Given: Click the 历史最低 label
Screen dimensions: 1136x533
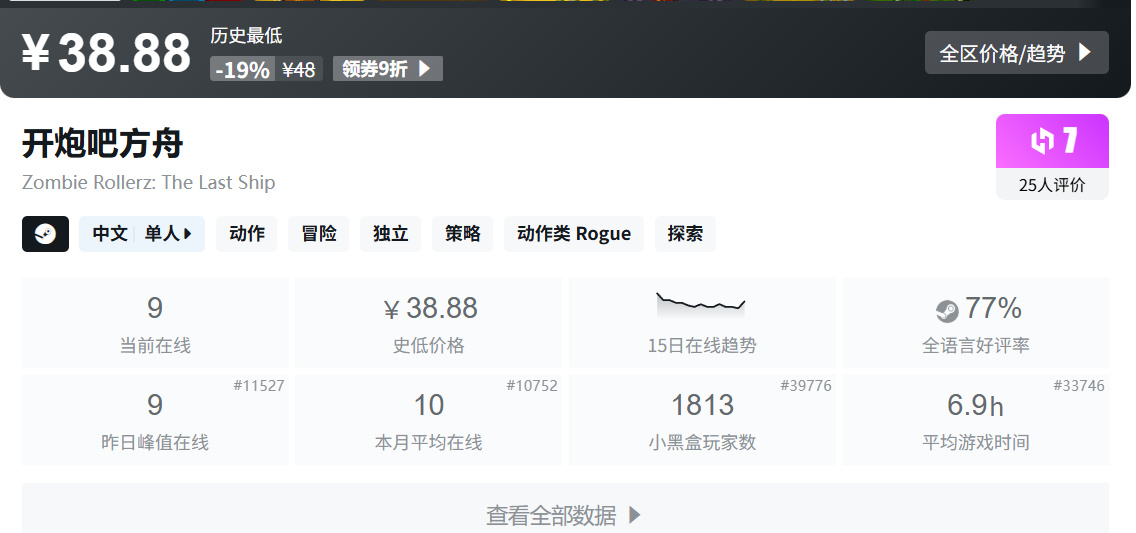Looking at the screenshot, I should [x=246, y=35].
